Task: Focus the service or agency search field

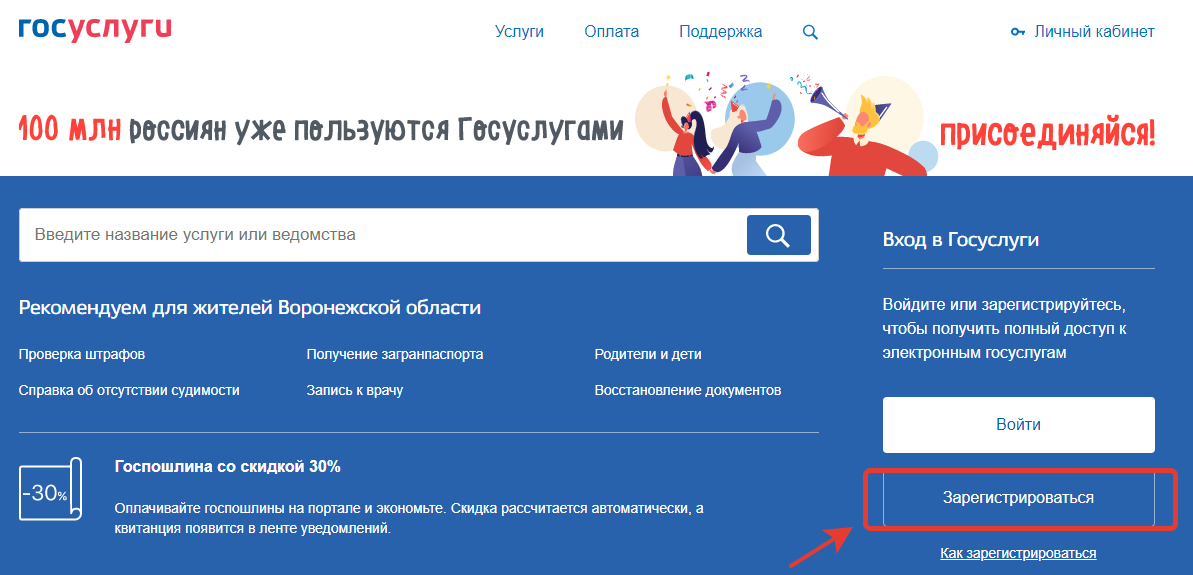Action: (x=380, y=235)
